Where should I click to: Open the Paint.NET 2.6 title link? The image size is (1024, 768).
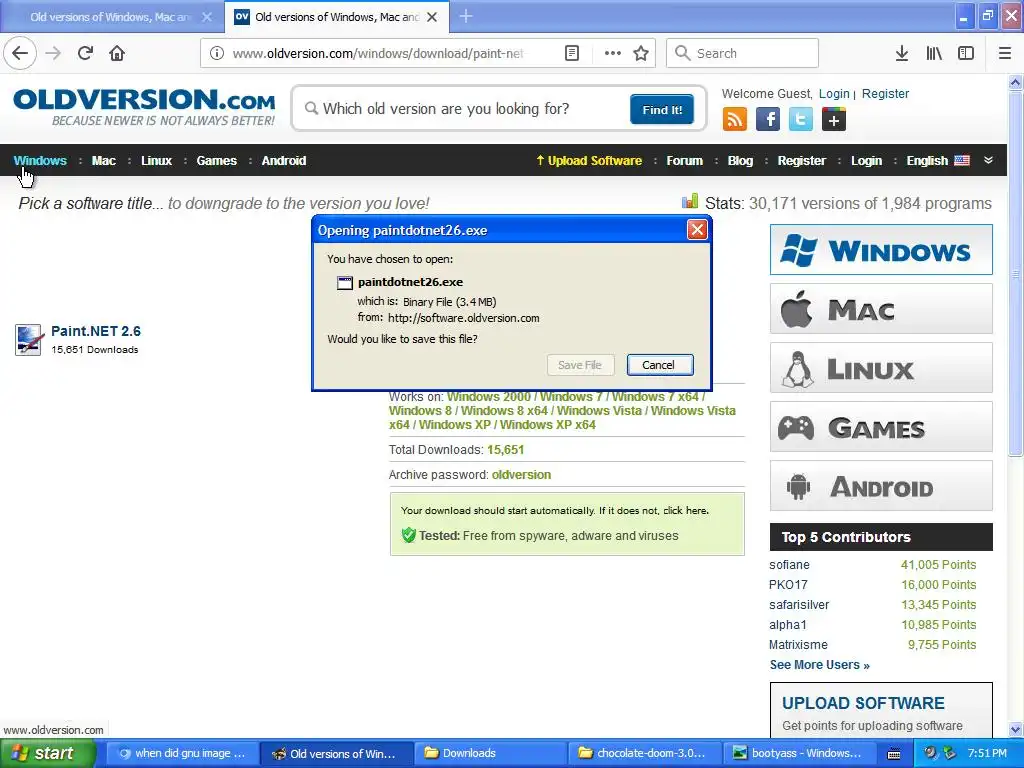pyautogui.click(x=96, y=331)
